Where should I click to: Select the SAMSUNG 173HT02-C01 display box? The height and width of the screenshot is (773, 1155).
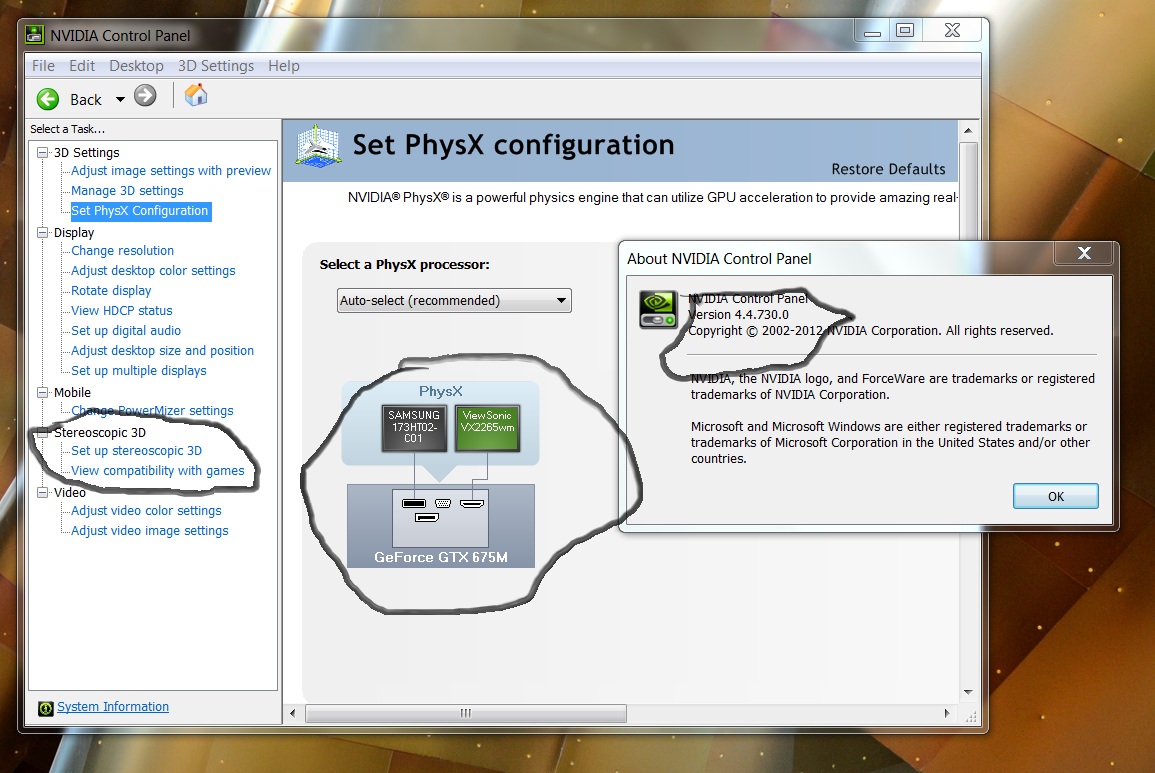click(x=414, y=427)
